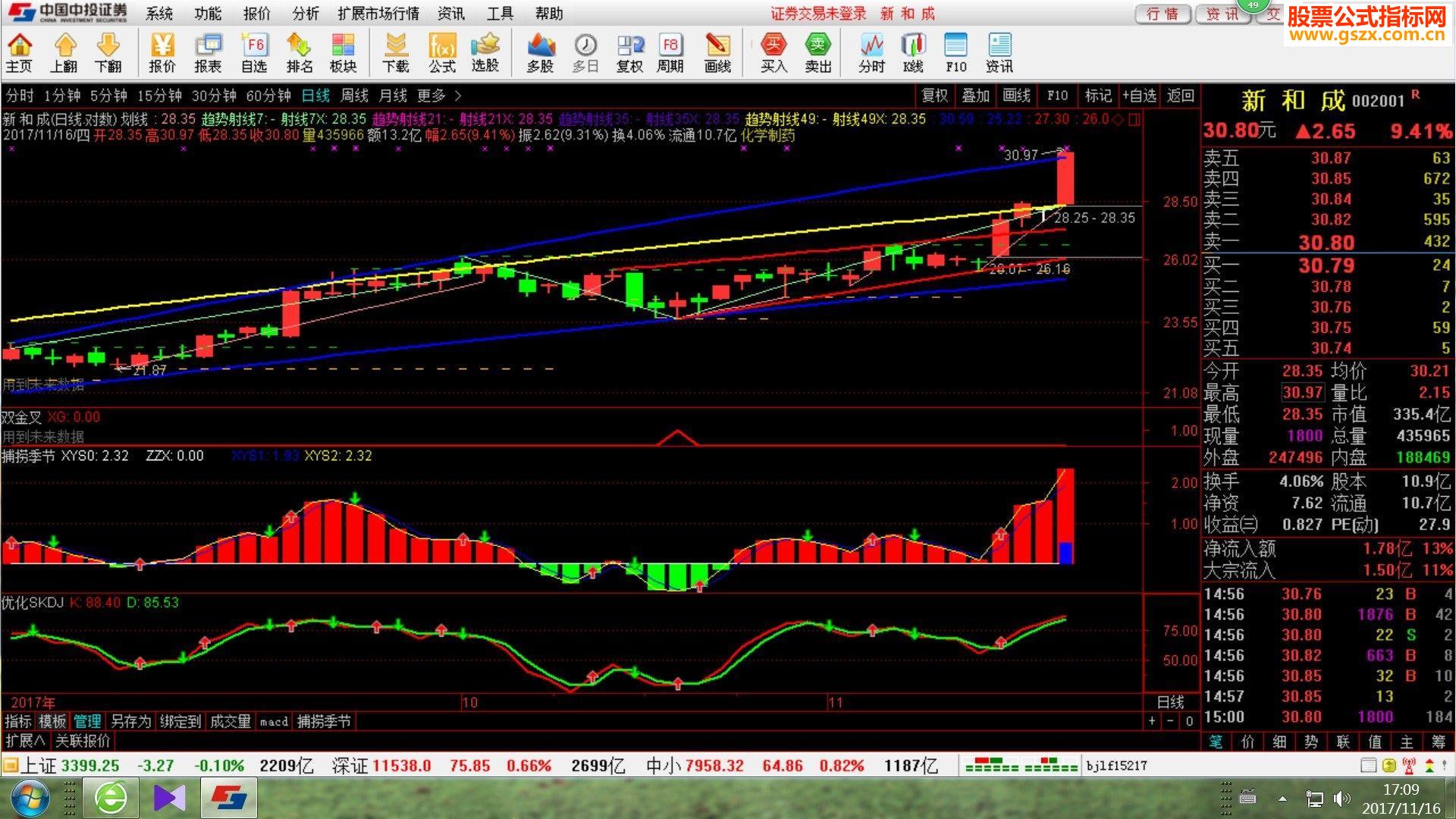Open the 工具 menu

pyautogui.click(x=500, y=14)
